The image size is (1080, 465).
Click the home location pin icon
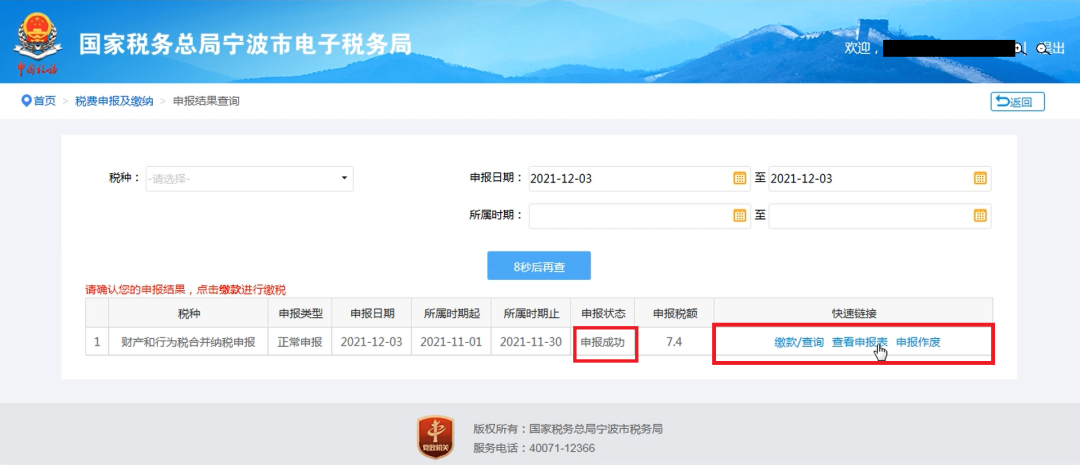tap(26, 101)
